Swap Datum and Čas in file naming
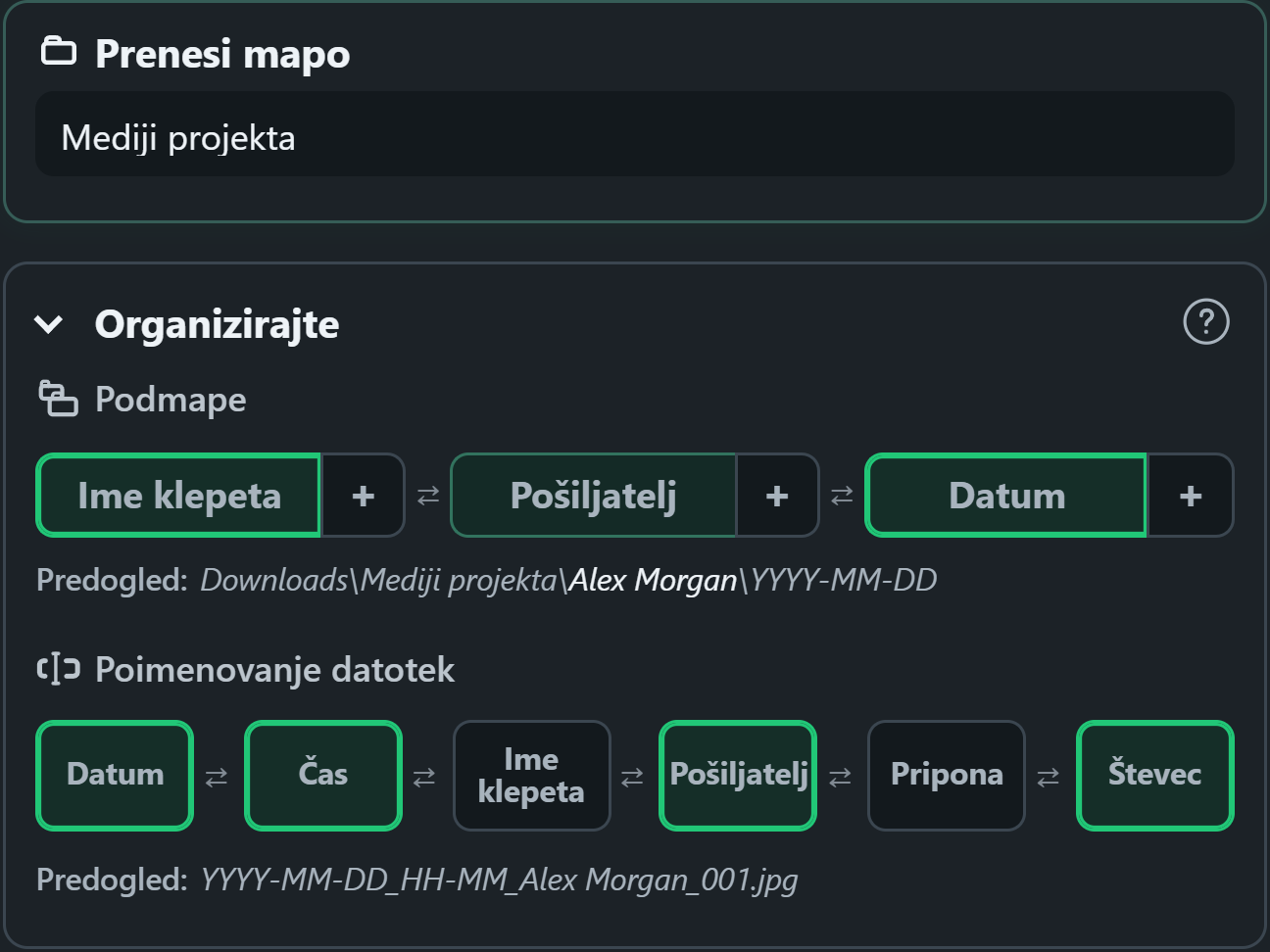The width and height of the screenshot is (1270, 952). [x=217, y=777]
